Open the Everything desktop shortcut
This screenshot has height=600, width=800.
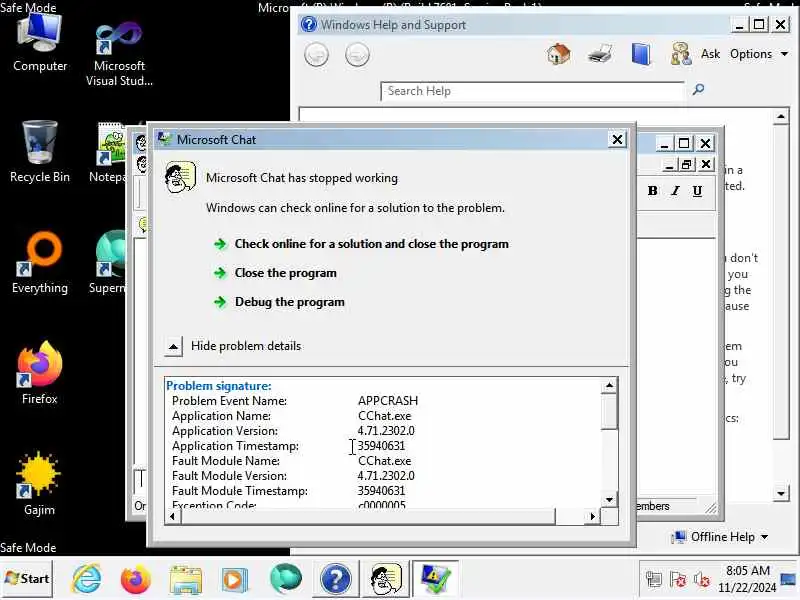pyautogui.click(x=40, y=263)
